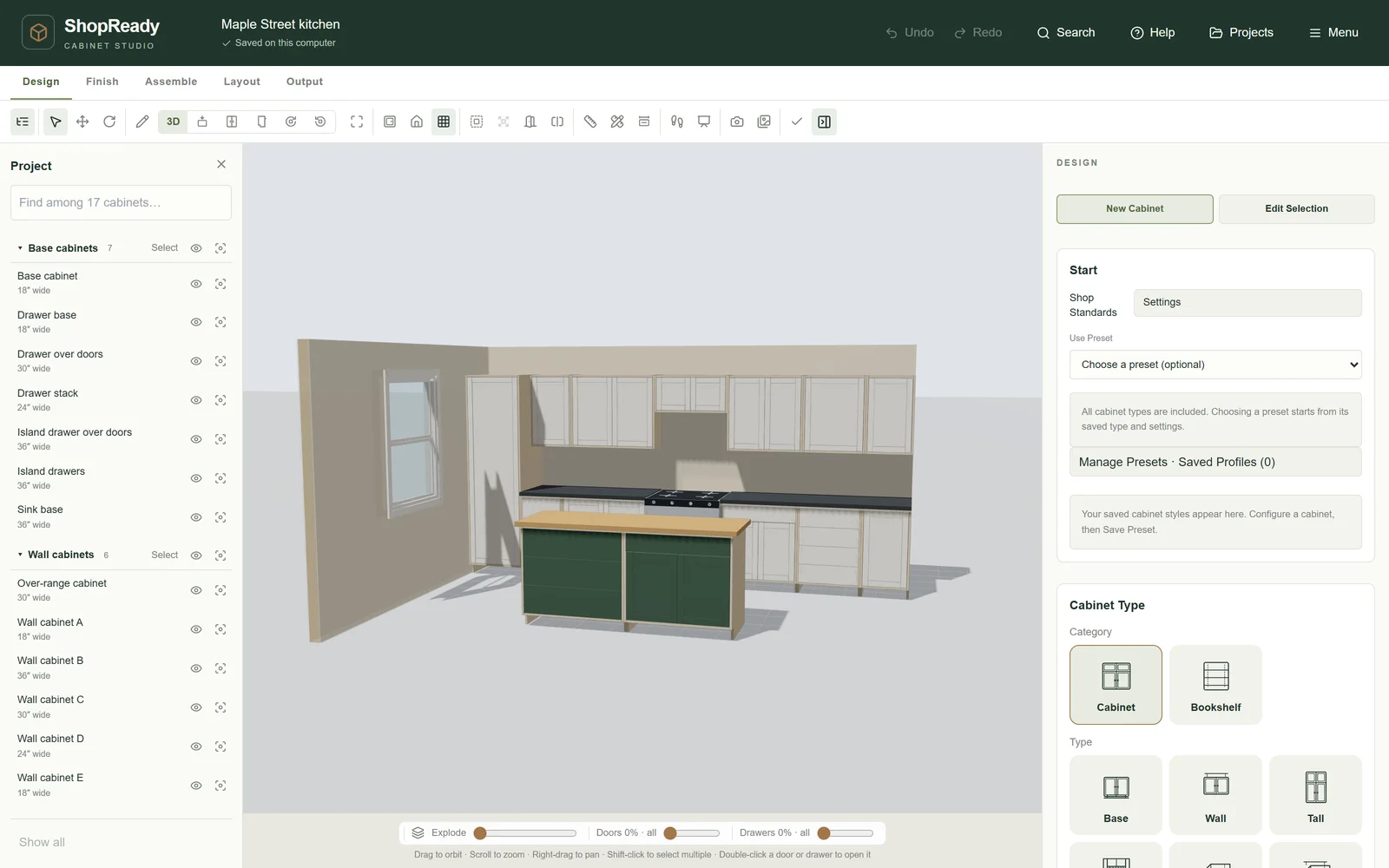Click the New Cabinet button
The image size is (1389, 868).
1135,209
